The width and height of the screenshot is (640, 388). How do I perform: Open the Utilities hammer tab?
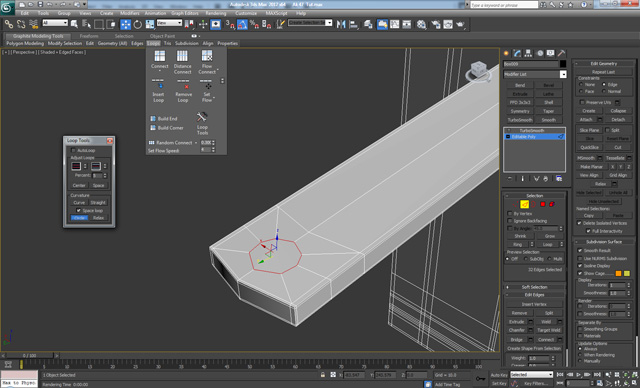point(562,53)
